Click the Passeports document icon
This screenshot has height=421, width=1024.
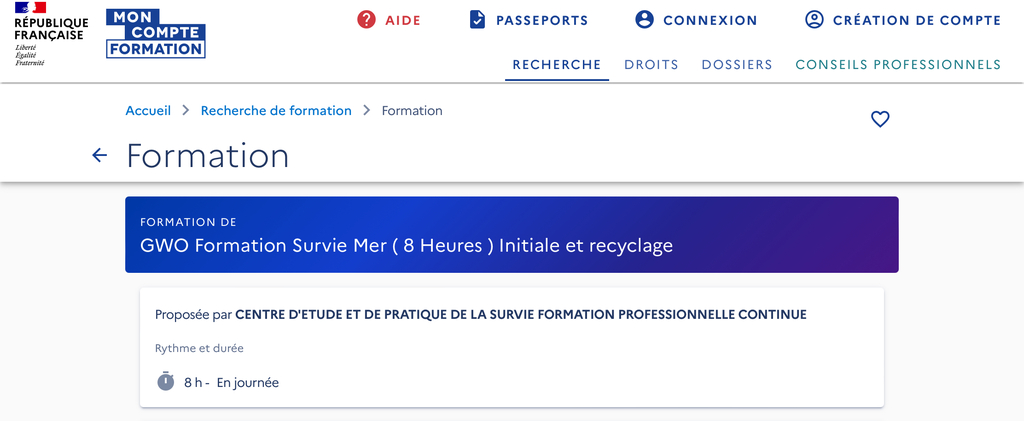point(477,20)
